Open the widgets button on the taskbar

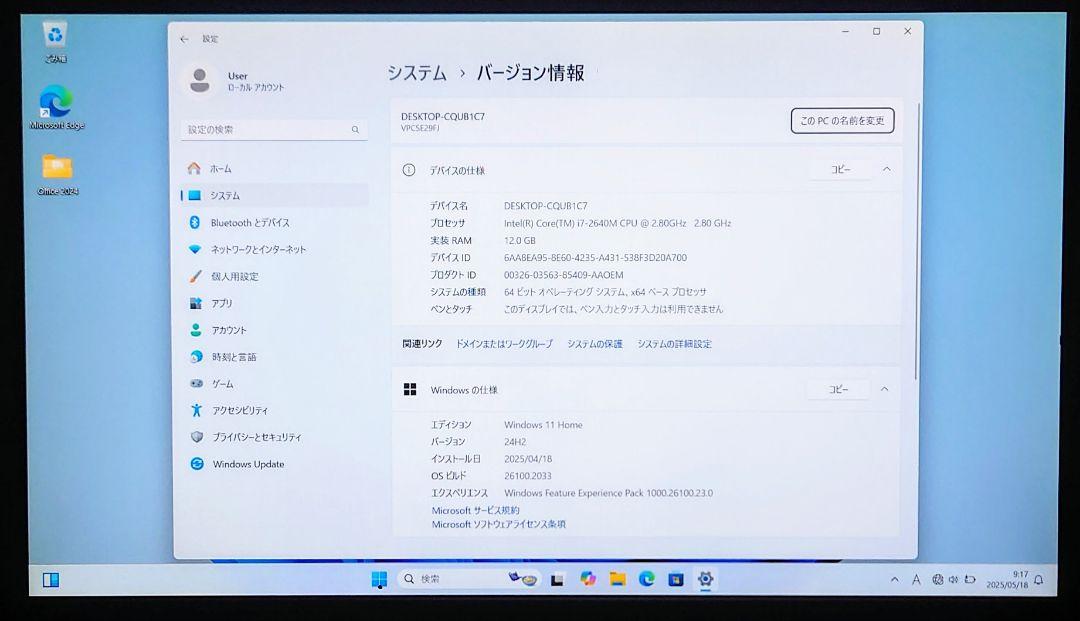coord(50,580)
